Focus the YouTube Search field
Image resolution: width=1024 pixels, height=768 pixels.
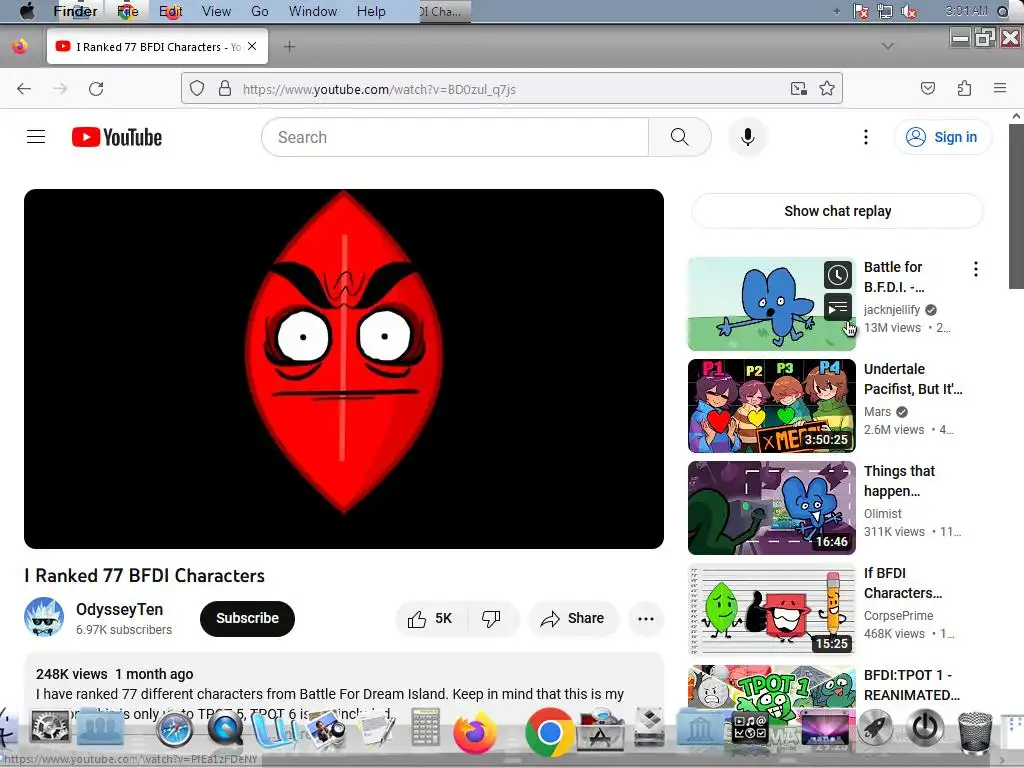point(455,137)
